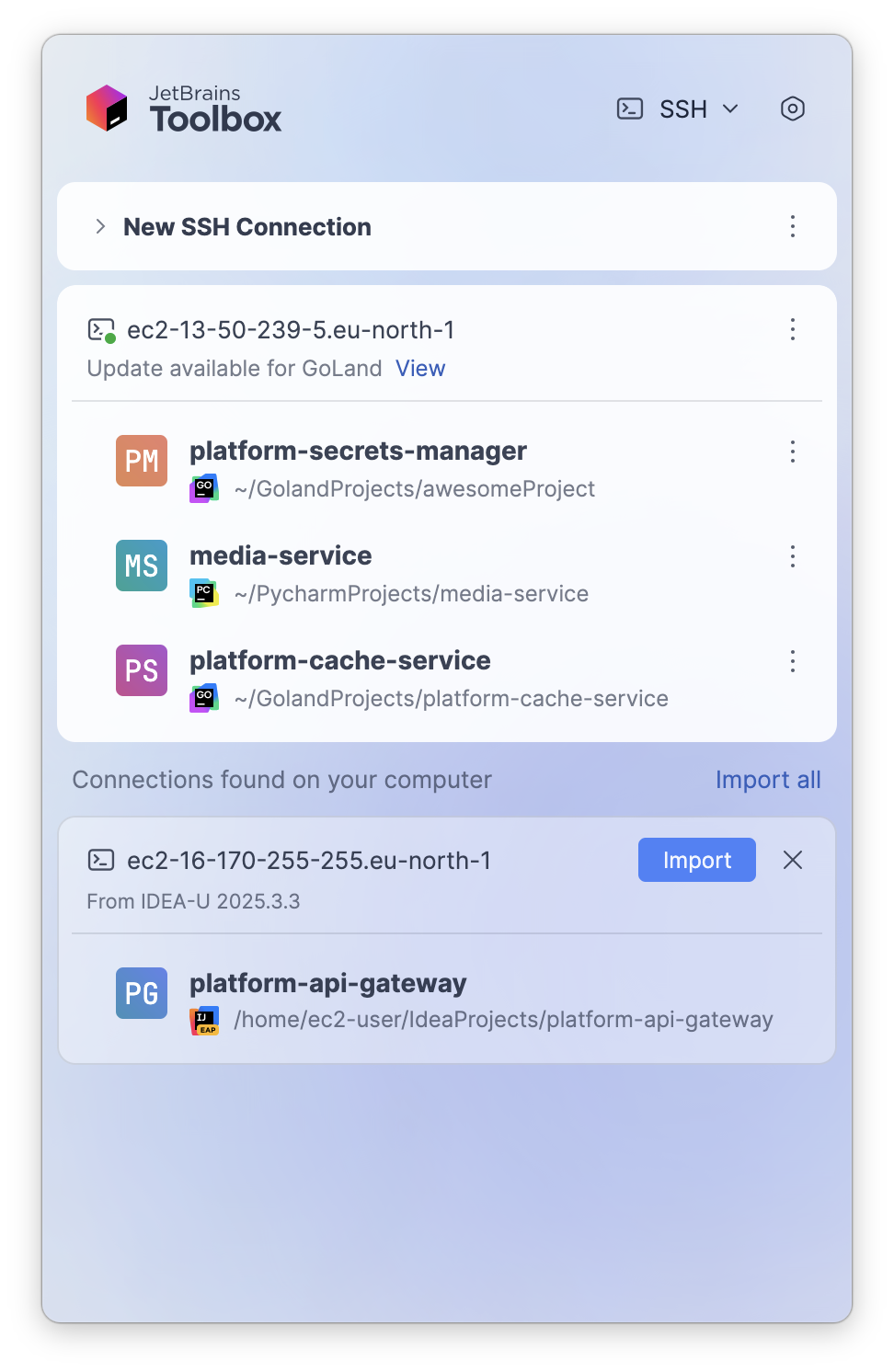Click the /home/ec2-user/IdeaProjects/platform-api-gateway path
Screen dimensions: 894x1372
pyautogui.click(x=504, y=1020)
